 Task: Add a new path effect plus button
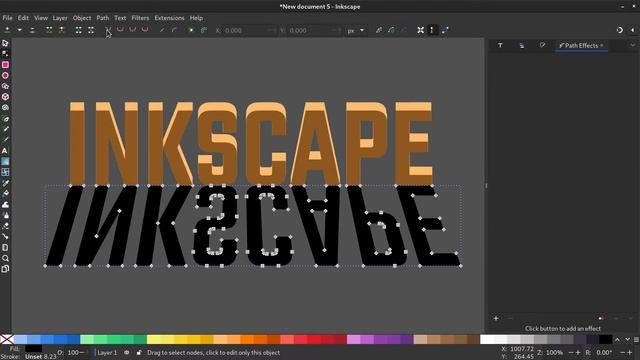(496, 318)
